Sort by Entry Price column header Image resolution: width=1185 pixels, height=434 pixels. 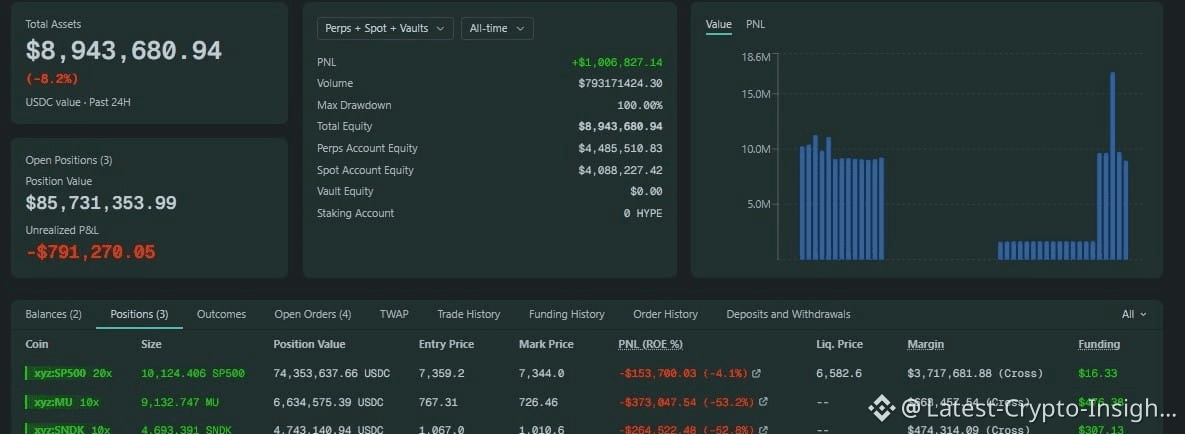click(447, 344)
